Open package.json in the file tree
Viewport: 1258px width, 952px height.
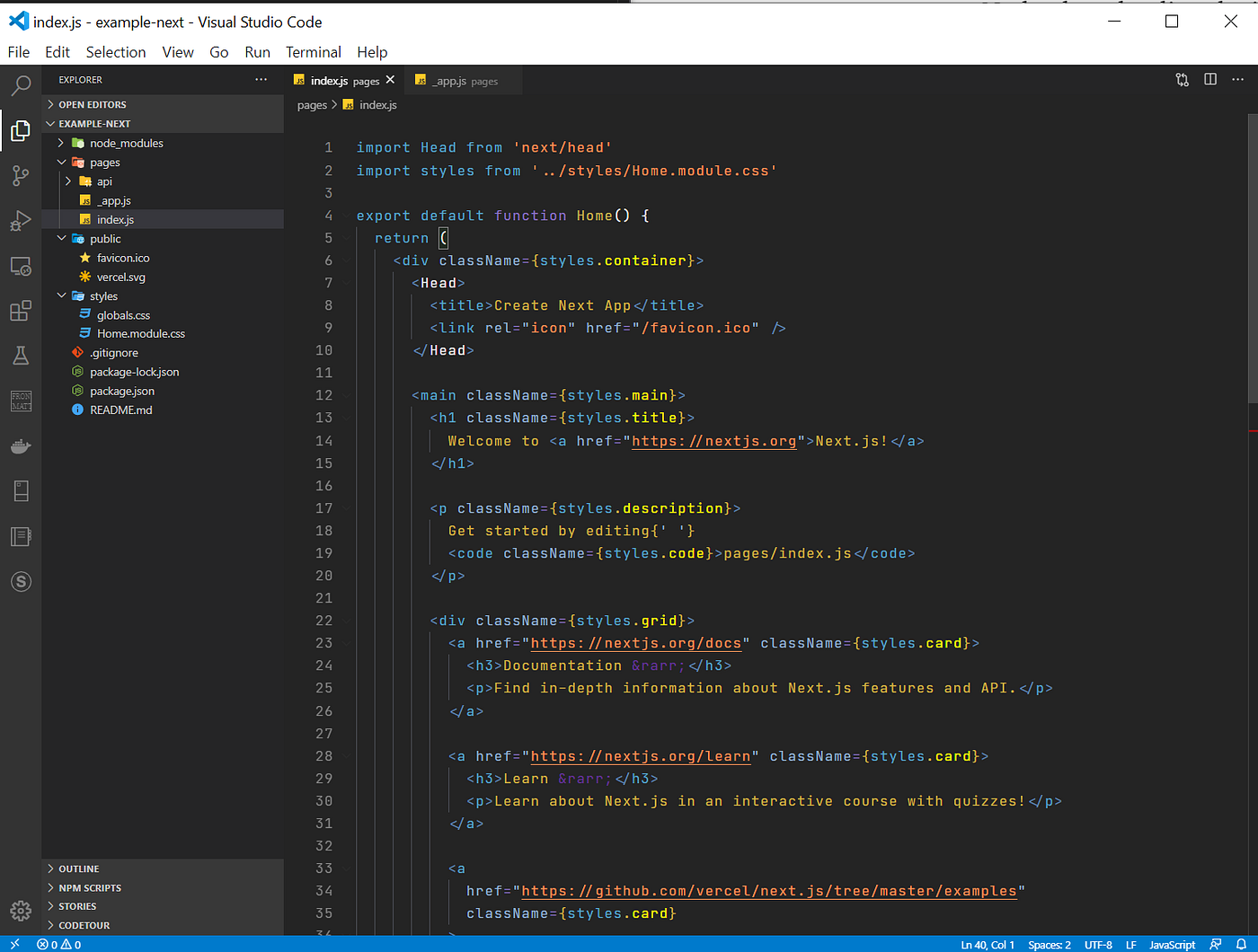(x=163, y=392)
